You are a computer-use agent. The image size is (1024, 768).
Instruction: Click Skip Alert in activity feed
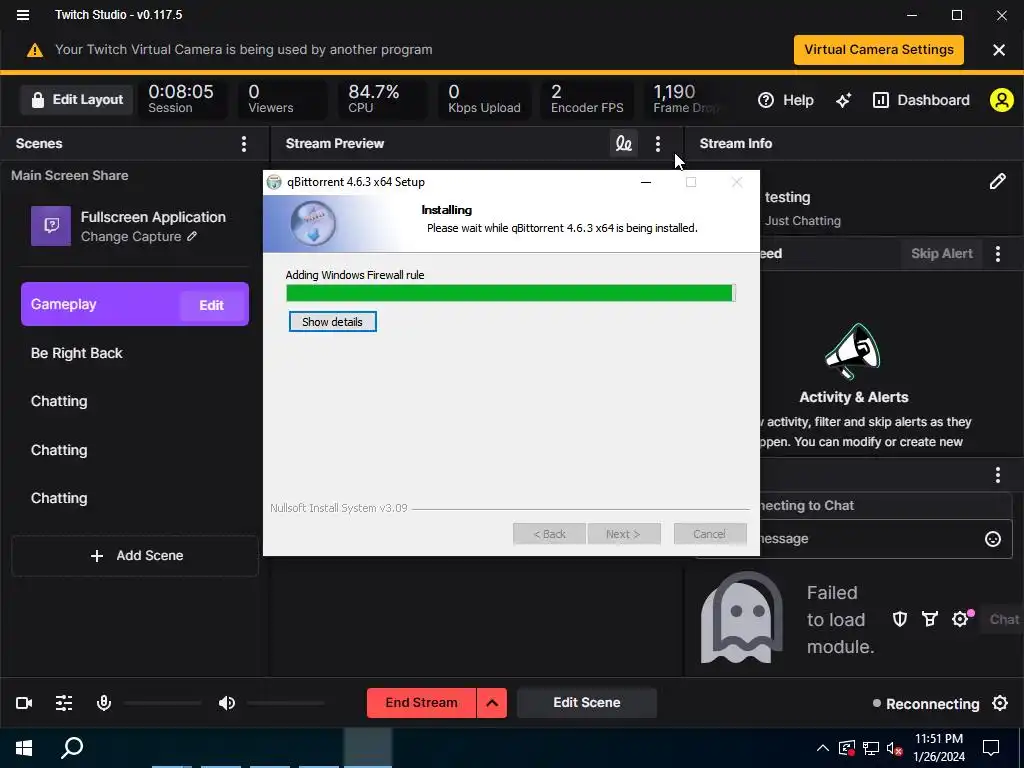click(x=942, y=253)
